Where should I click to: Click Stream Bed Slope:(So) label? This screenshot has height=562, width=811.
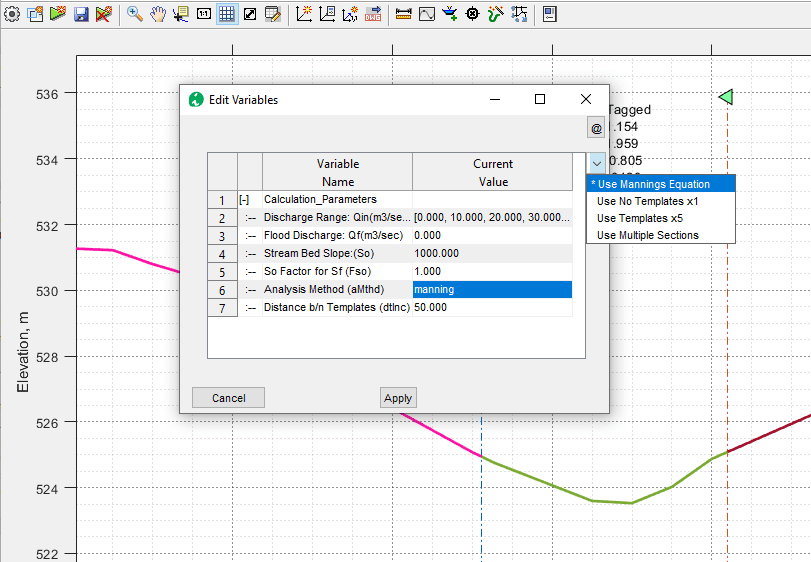(x=319, y=253)
